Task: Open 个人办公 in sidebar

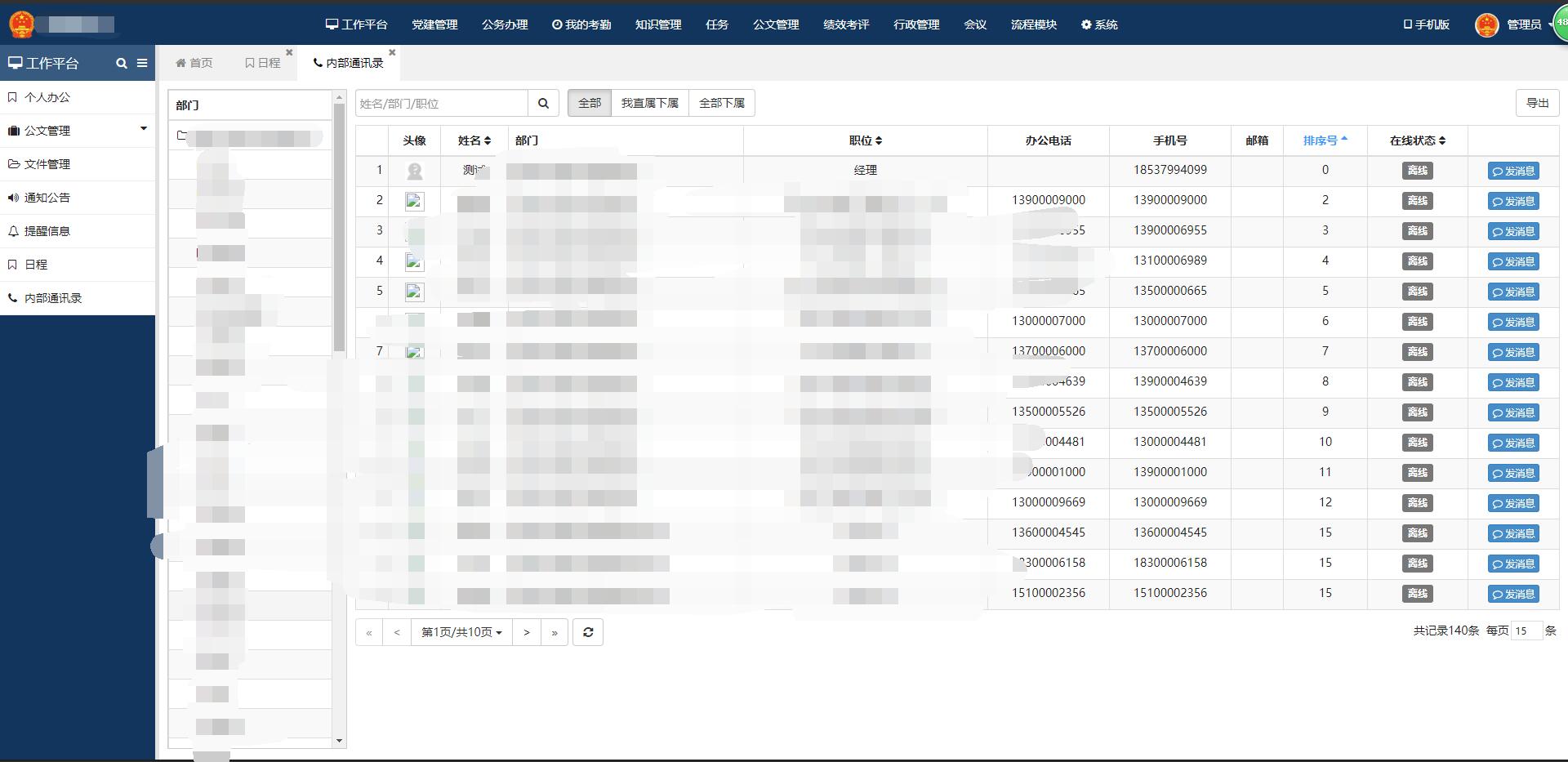Action: (x=78, y=97)
